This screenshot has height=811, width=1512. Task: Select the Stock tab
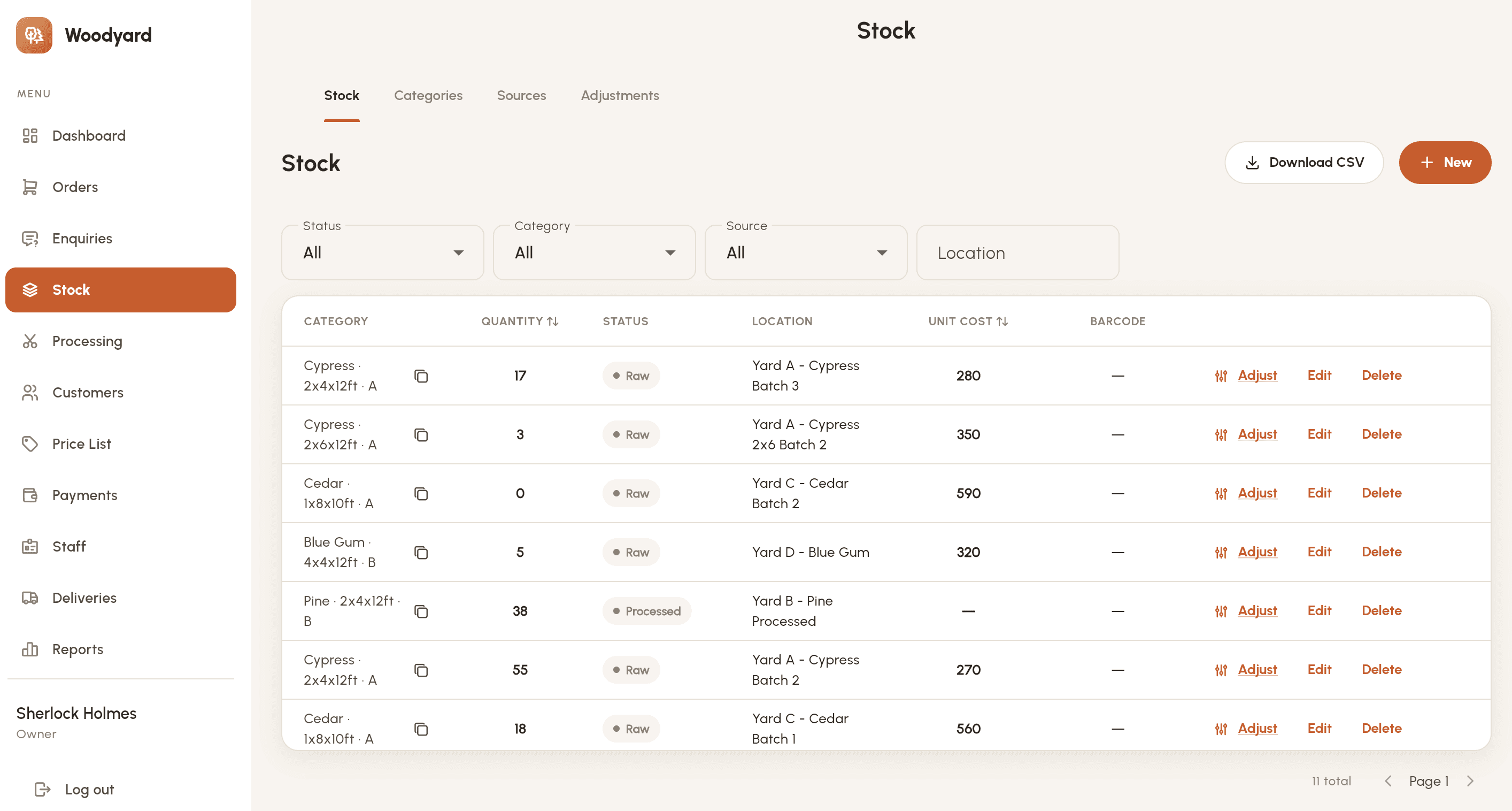pos(342,96)
